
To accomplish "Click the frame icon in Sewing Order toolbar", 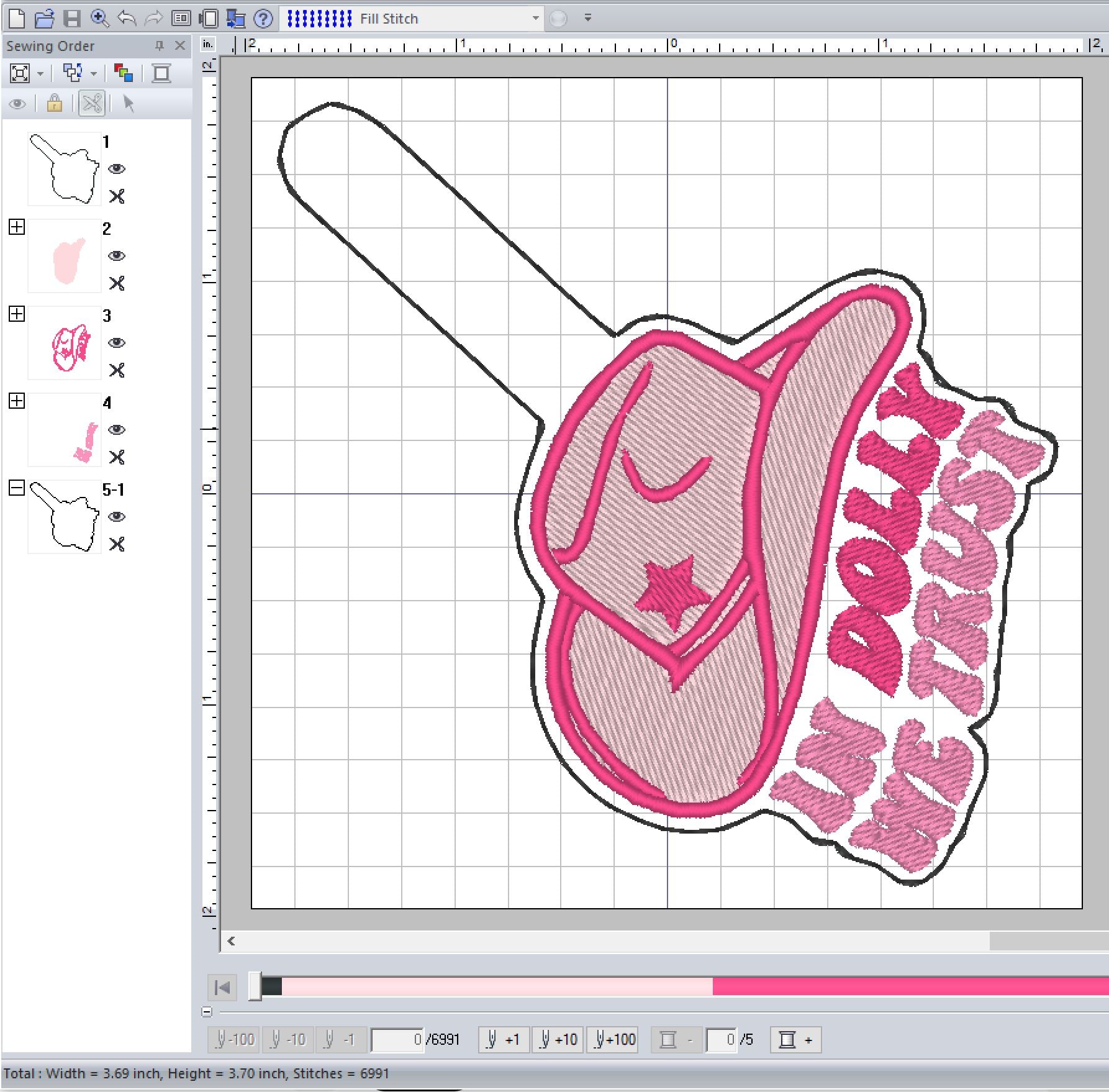I will coord(161,73).
